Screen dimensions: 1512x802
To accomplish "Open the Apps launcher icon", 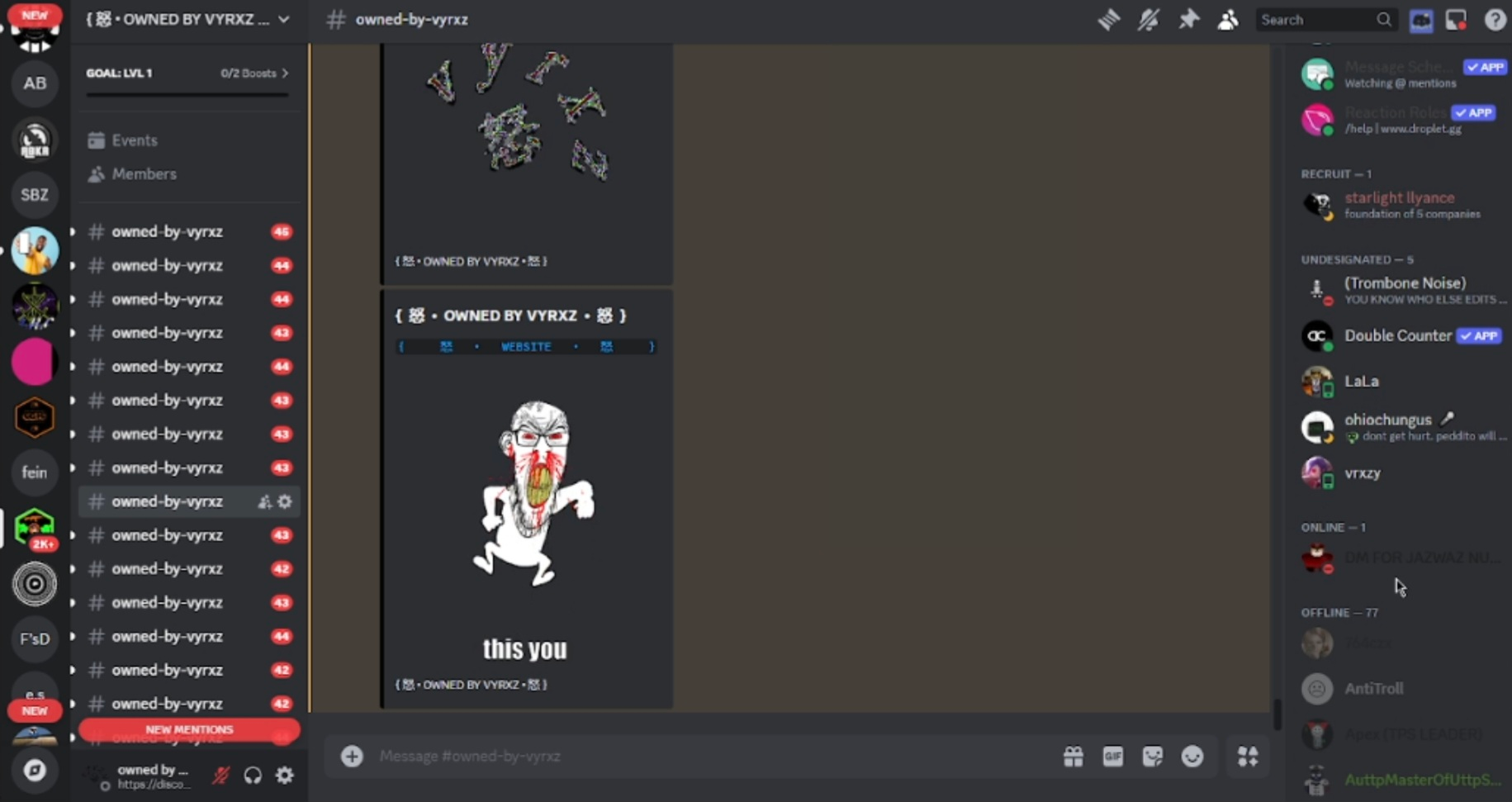I will point(1247,756).
